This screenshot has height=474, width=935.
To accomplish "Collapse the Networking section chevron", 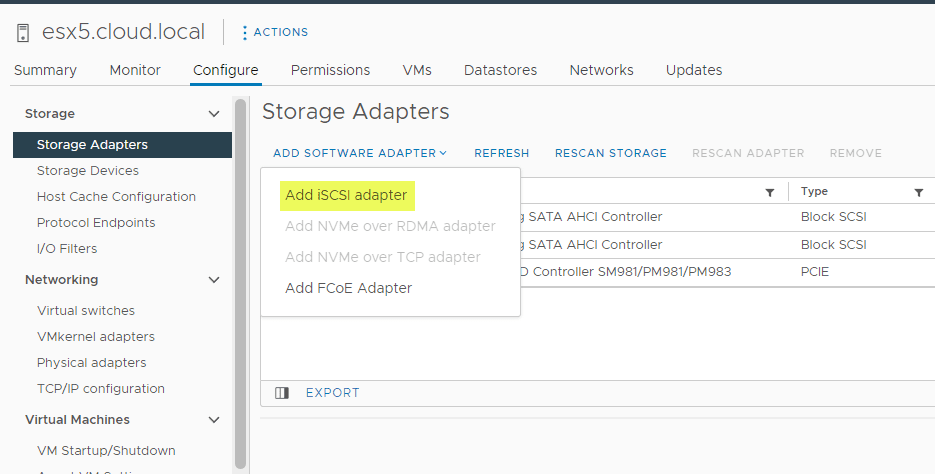I will 214,280.
